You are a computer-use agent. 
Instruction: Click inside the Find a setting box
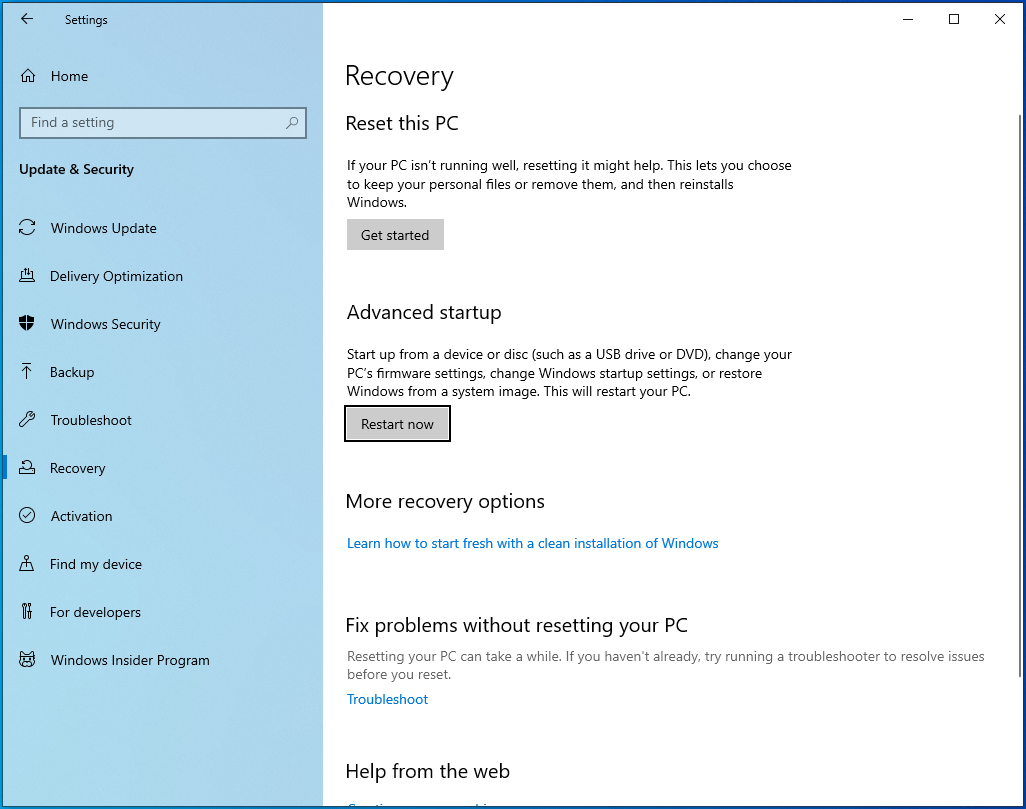click(150, 122)
